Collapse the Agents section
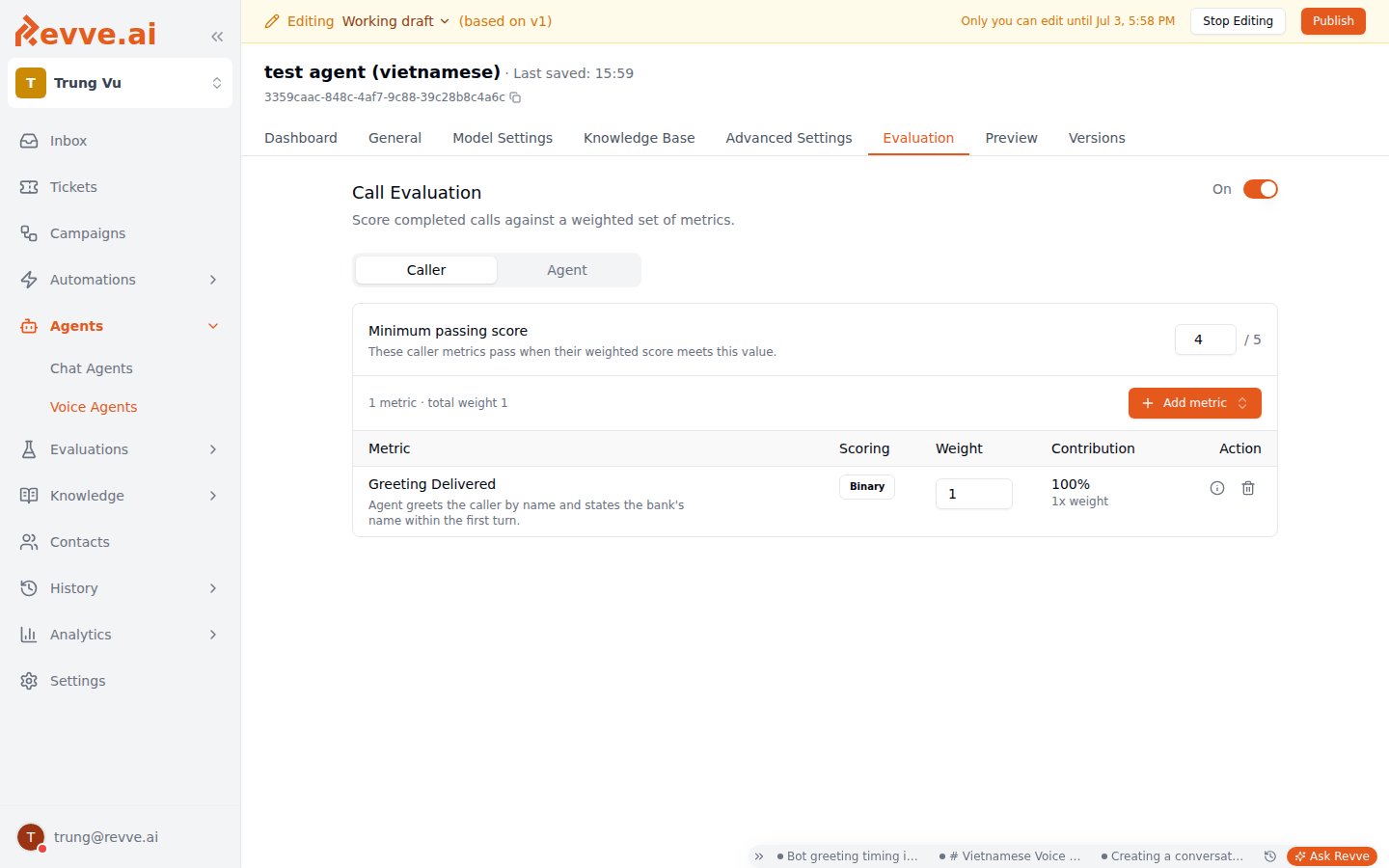 [x=213, y=326]
